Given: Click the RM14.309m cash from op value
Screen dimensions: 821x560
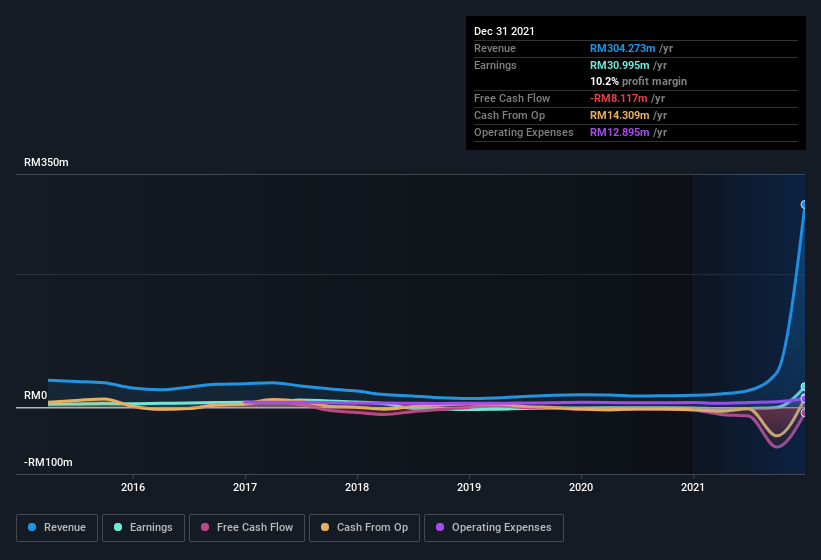Looking at the screenshot, I should [619, 115].
